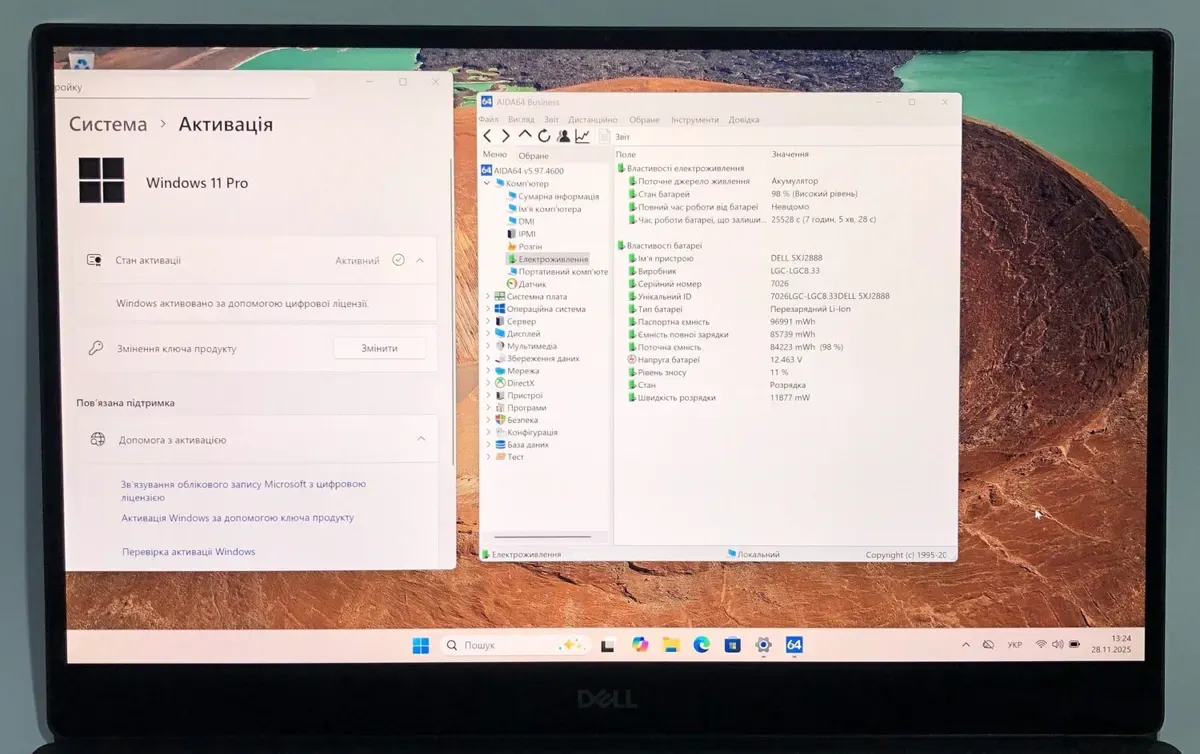Open the Інструменти menu in AIDA64
1200x754 pixels.
pyautogui.click(x=695, y=120)
